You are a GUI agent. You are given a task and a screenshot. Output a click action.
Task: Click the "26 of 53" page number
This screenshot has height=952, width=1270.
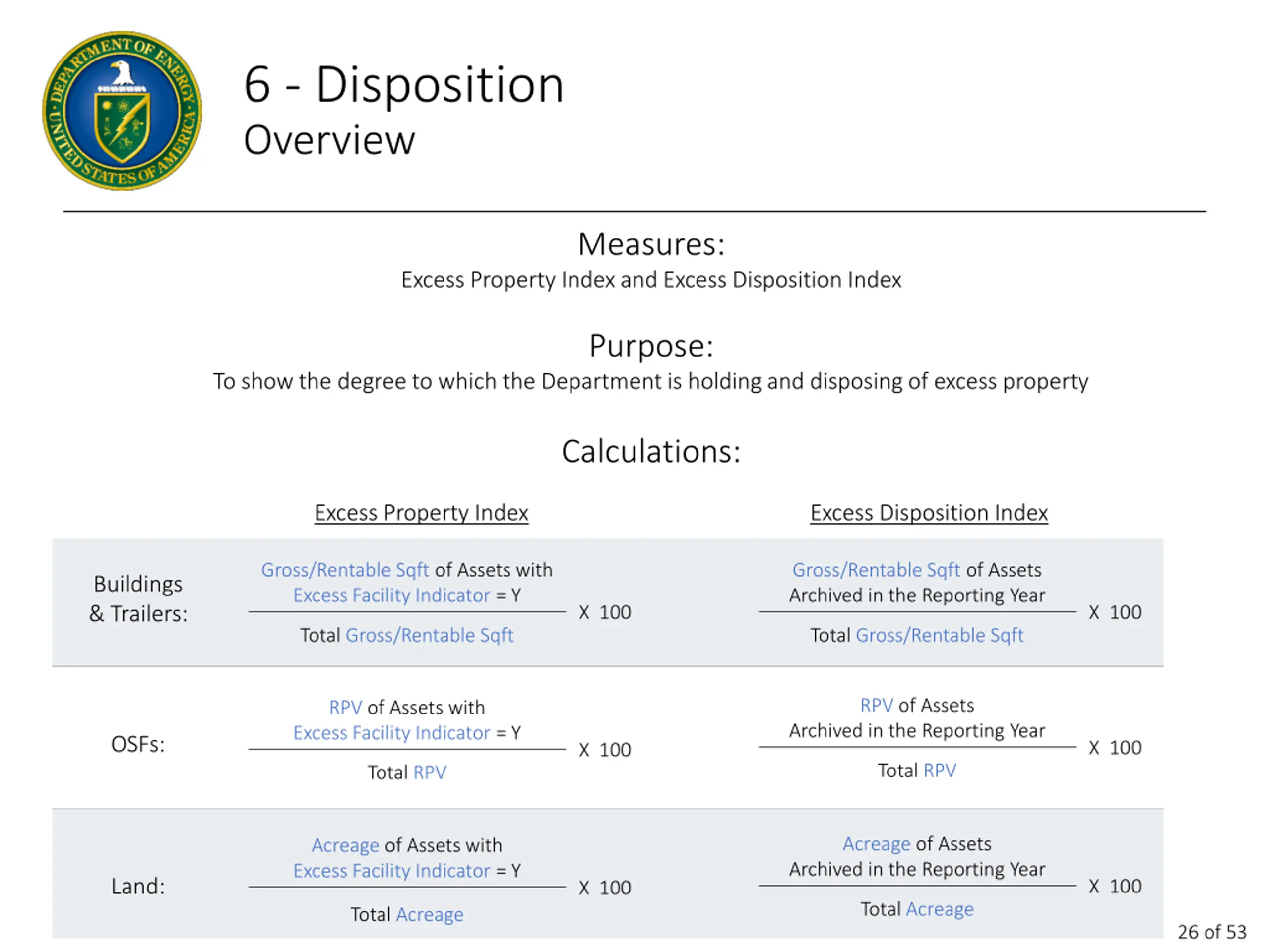1211,932
